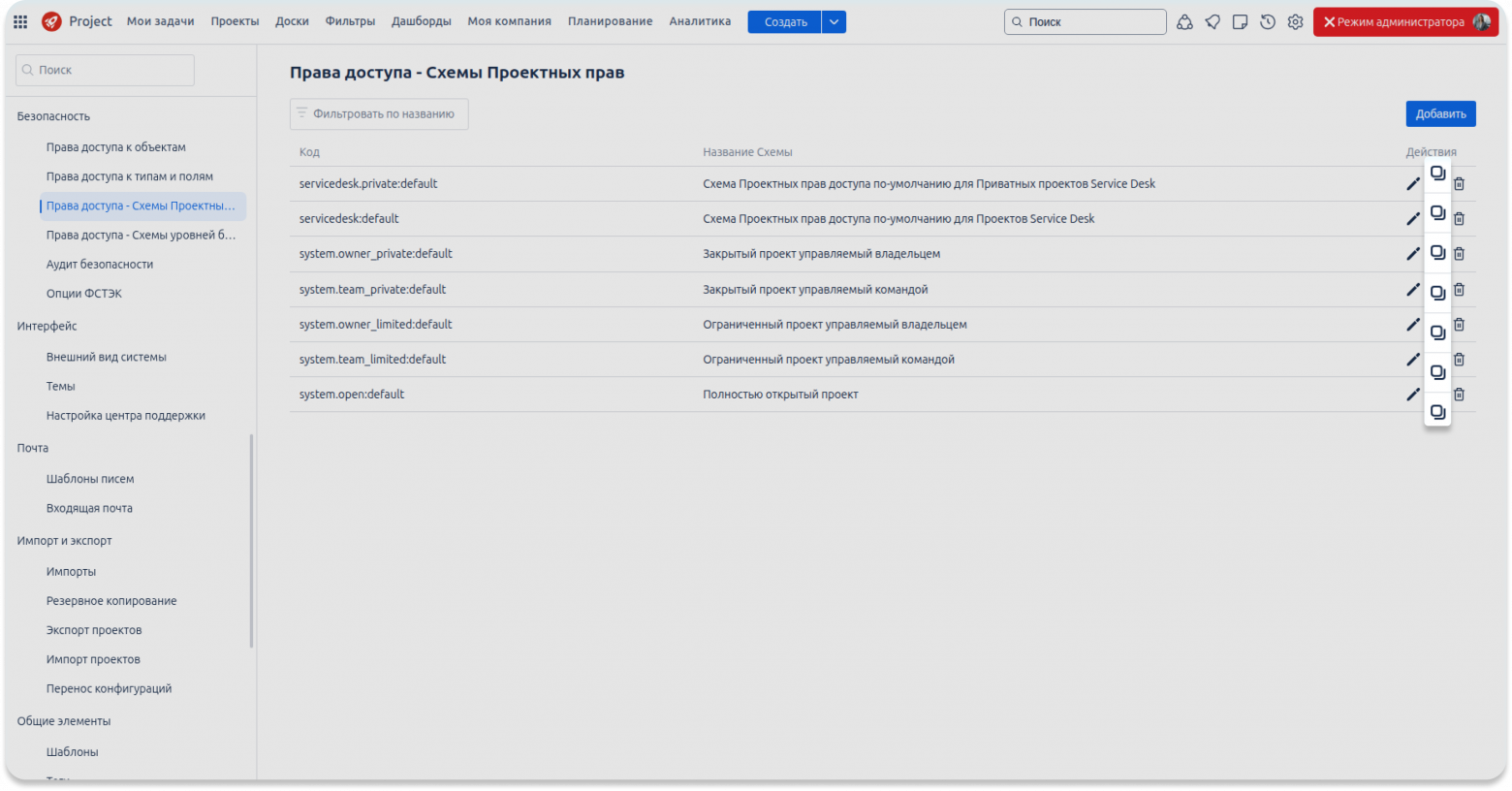Open the notifications bell
This screenshot has width=1512, height=791.
pos(1213,21)
